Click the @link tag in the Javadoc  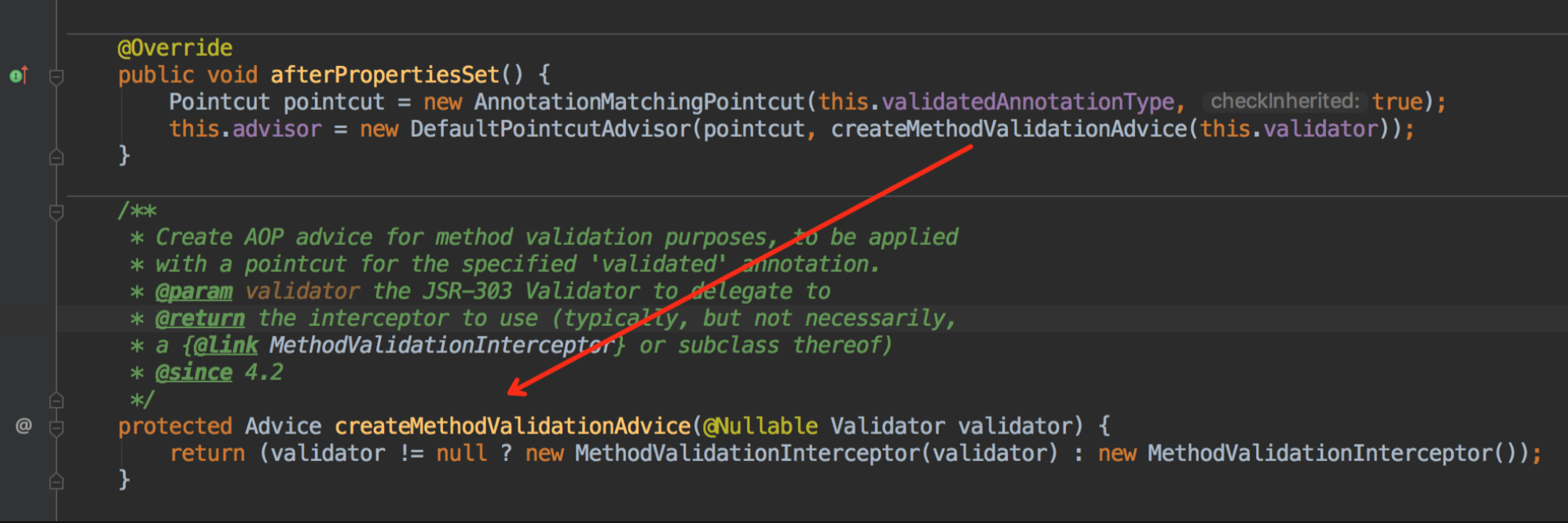tap(225, 346)
